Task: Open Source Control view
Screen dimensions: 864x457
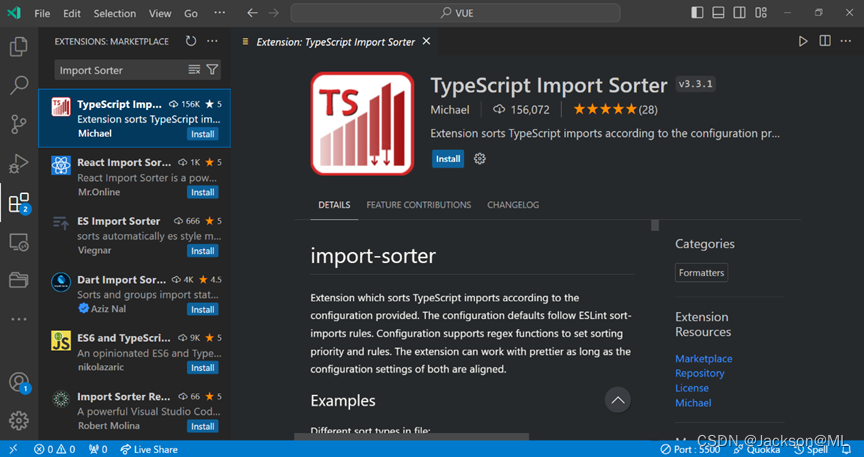Action: pyautogui.click(x=19, y=125)
